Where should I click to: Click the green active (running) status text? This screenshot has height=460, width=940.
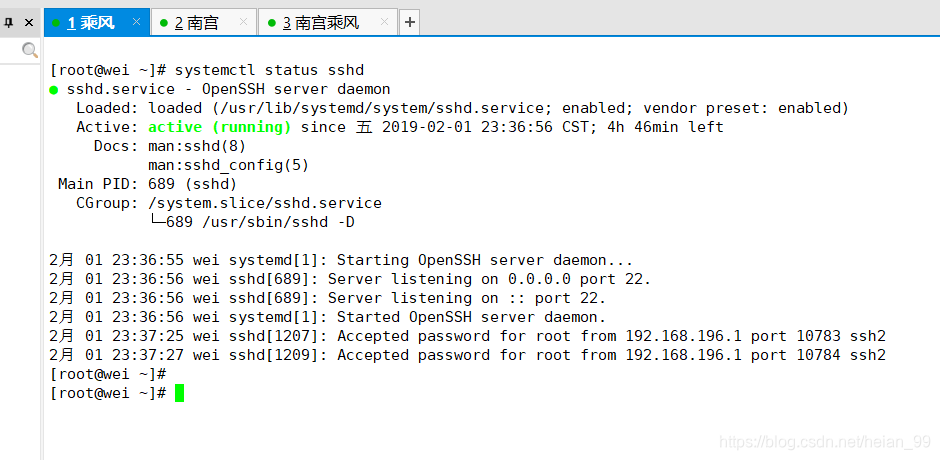(220, 127)
